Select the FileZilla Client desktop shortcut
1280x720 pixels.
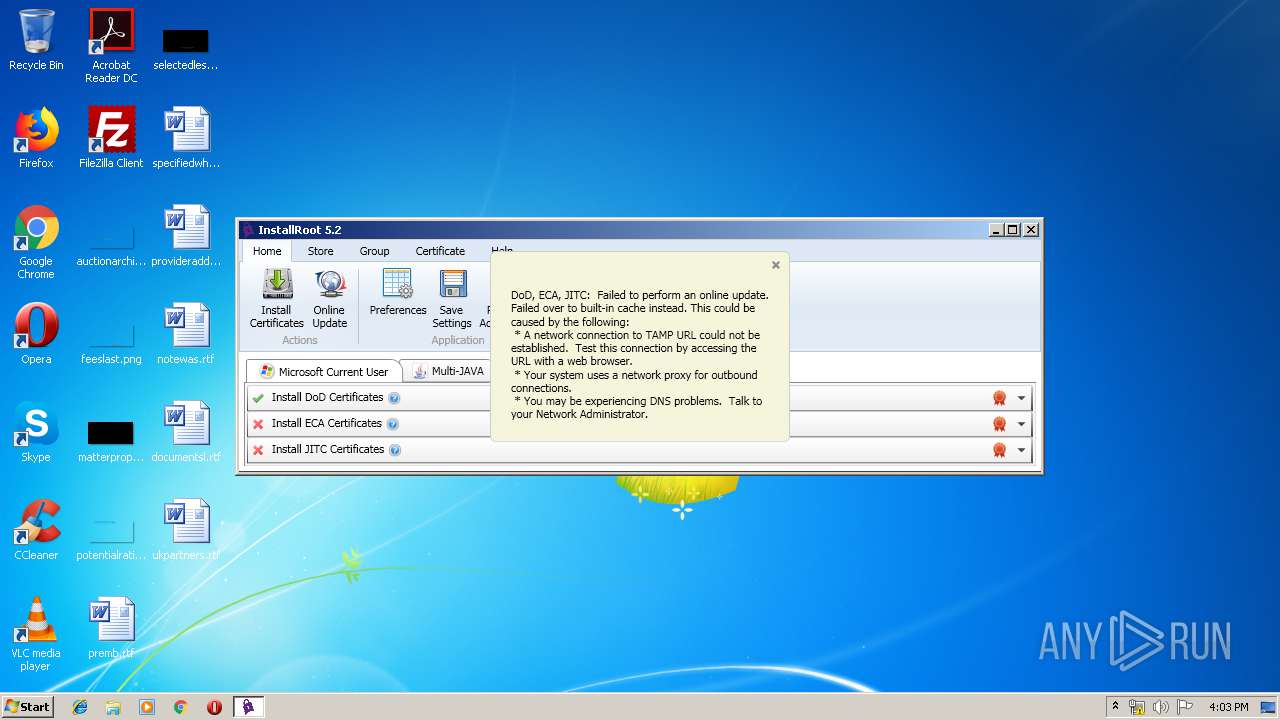pos(111,138)
